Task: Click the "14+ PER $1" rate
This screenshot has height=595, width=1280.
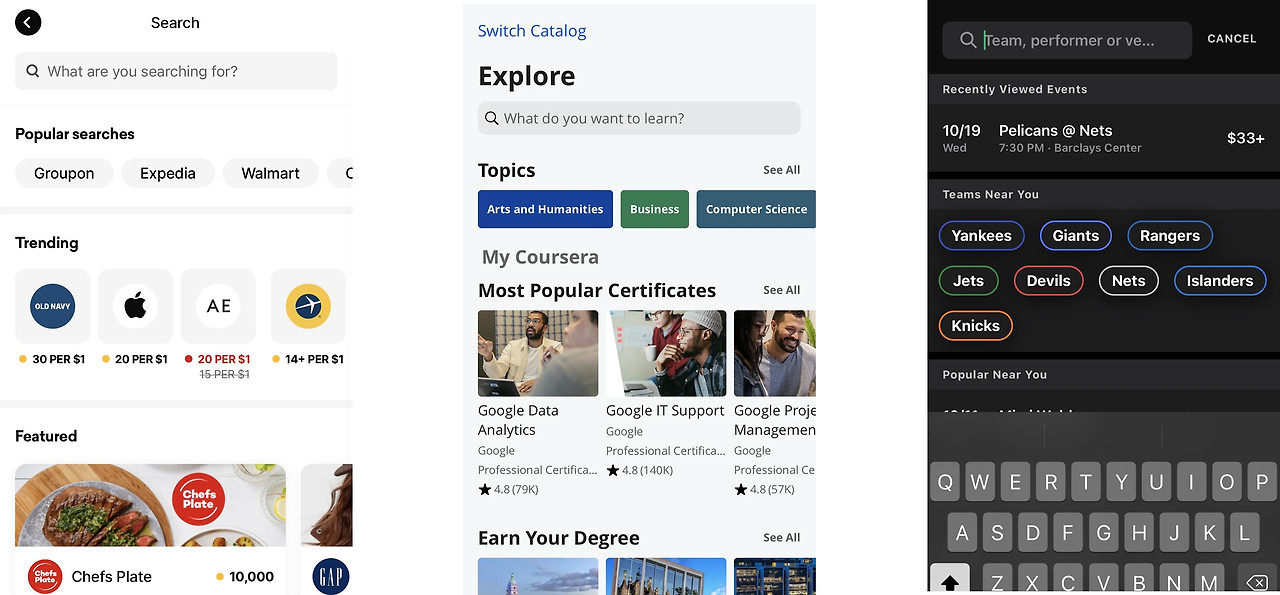Action: [x=314, y=359]
